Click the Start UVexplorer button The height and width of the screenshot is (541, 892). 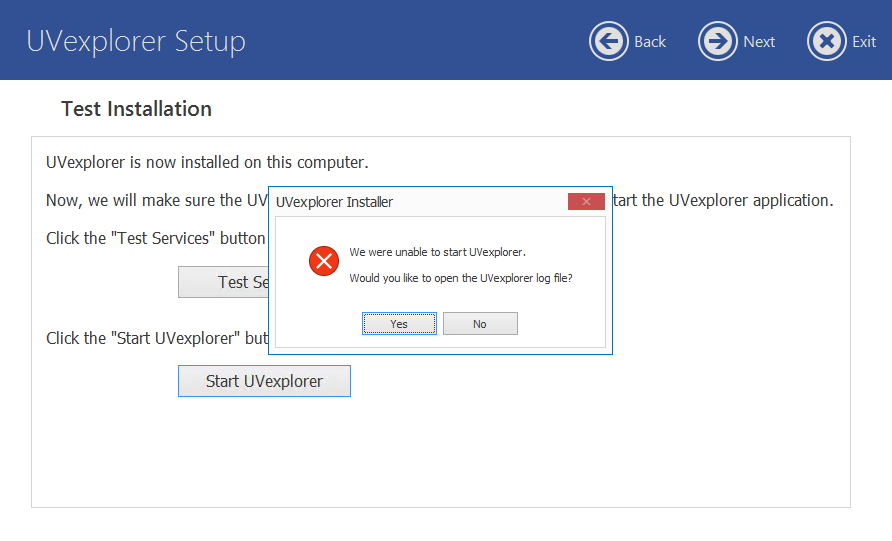click(x=264, y=381)
